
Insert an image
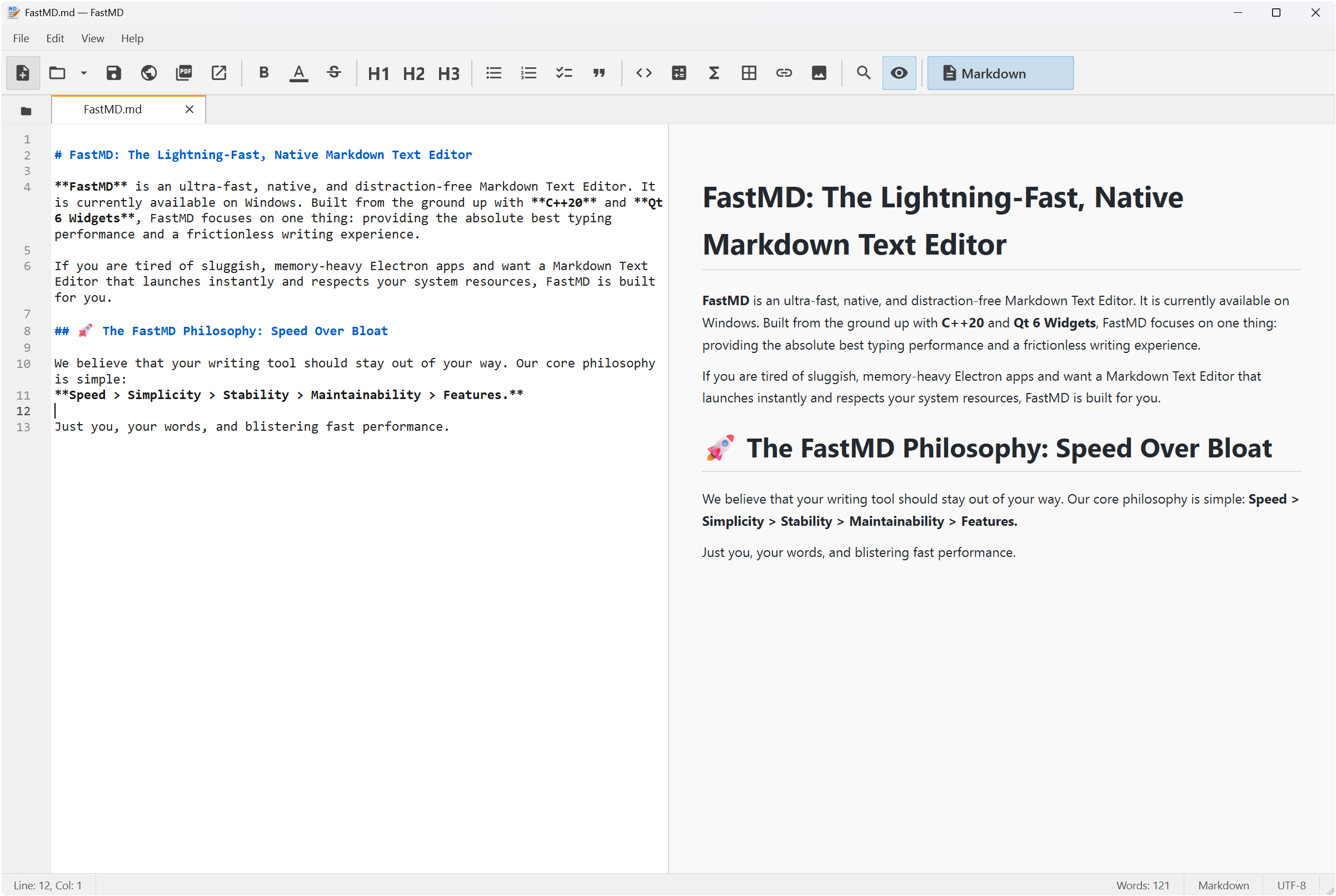tap(819, 73)
